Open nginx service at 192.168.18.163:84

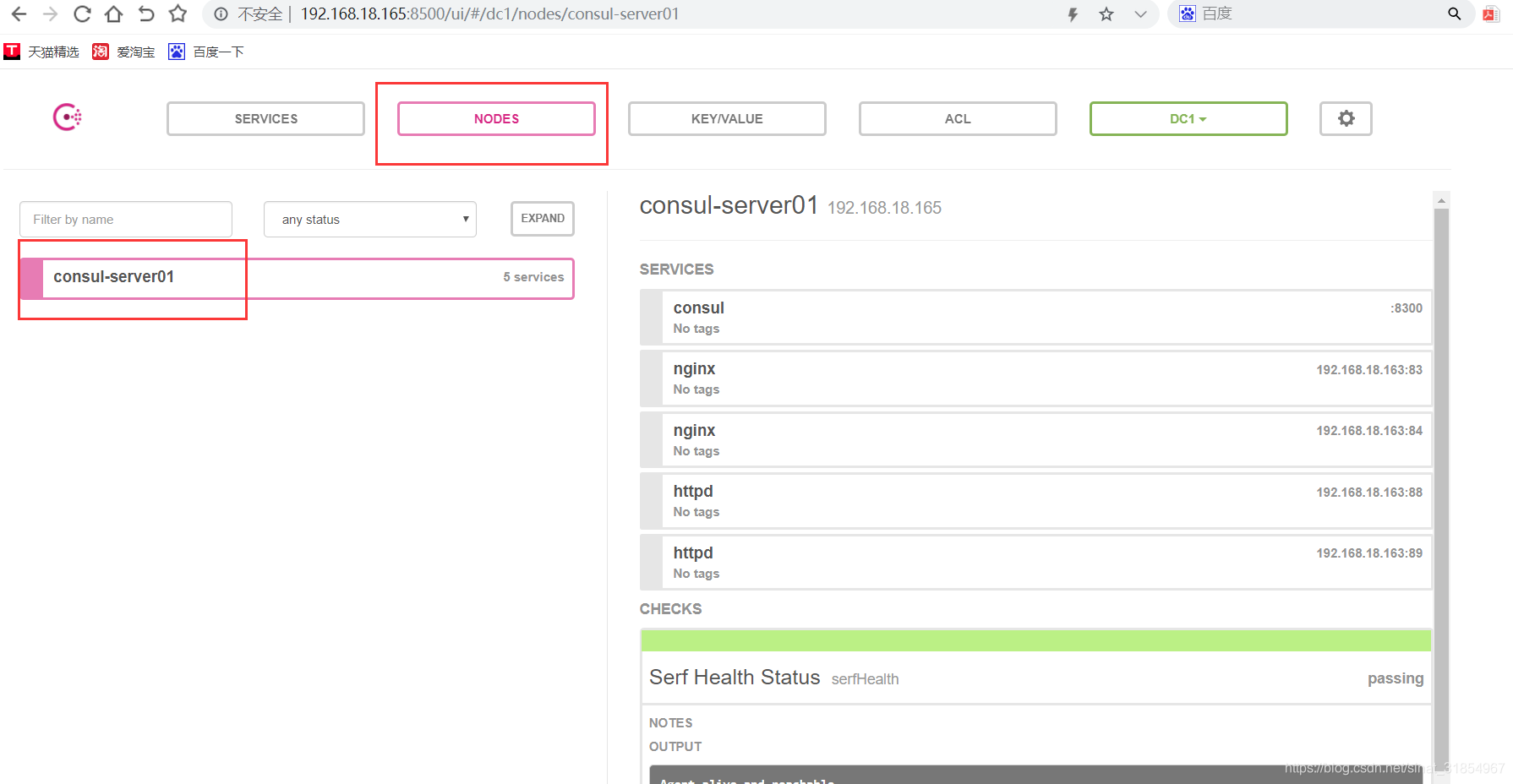point(1035,440)
